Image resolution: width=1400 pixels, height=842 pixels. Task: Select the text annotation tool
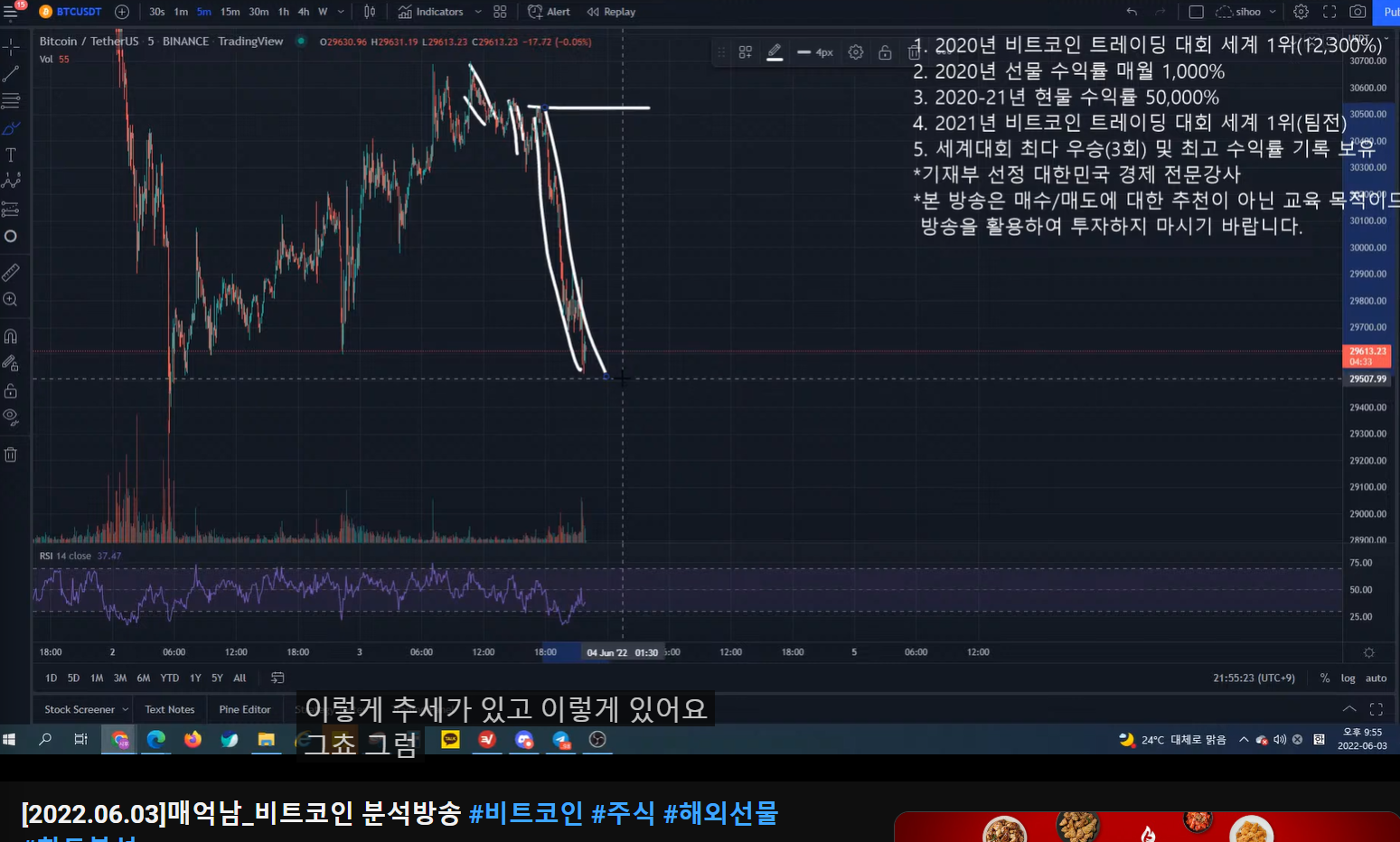point(11,155)
